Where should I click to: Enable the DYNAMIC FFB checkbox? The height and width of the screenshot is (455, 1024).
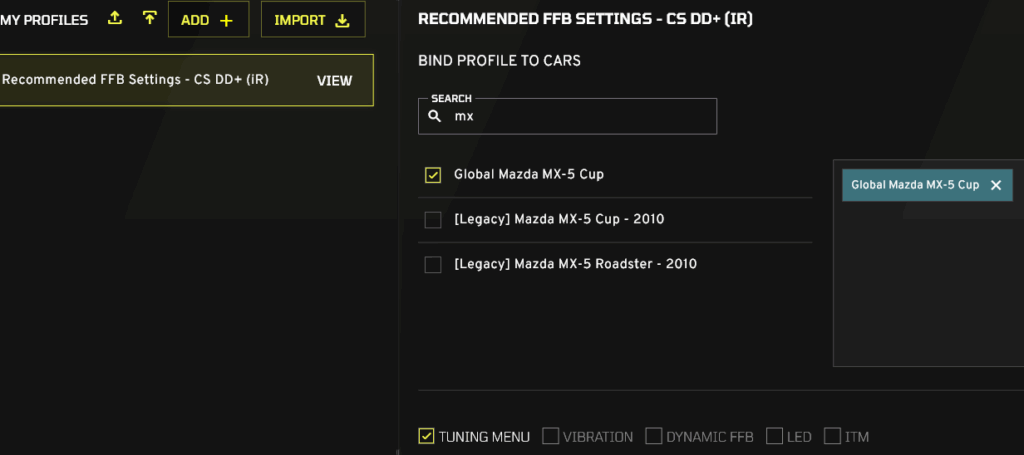653,436
